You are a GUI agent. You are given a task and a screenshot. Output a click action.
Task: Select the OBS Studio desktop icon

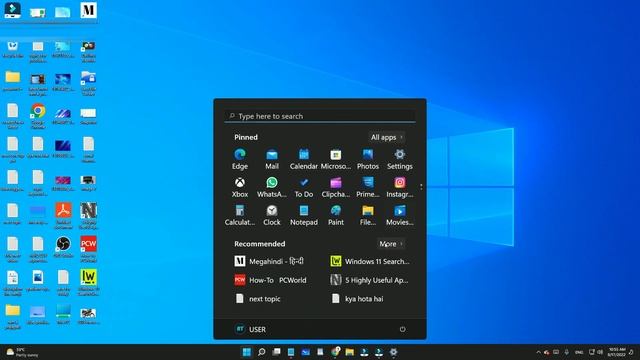point(63,247)
